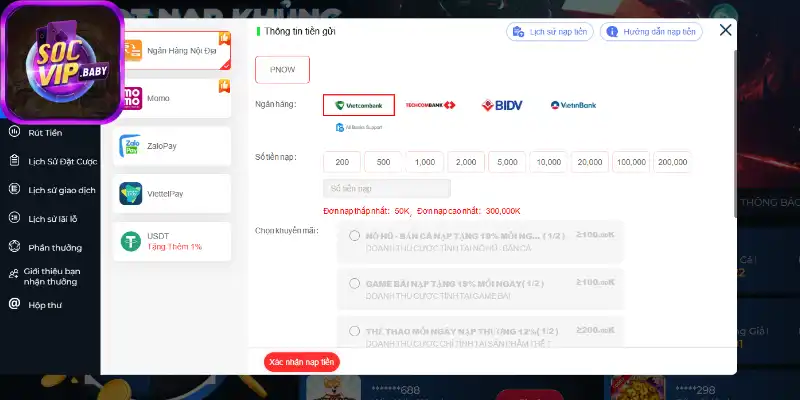Pick the 500 deposit amount
The image size is (800, 400).
pos(383,162)
